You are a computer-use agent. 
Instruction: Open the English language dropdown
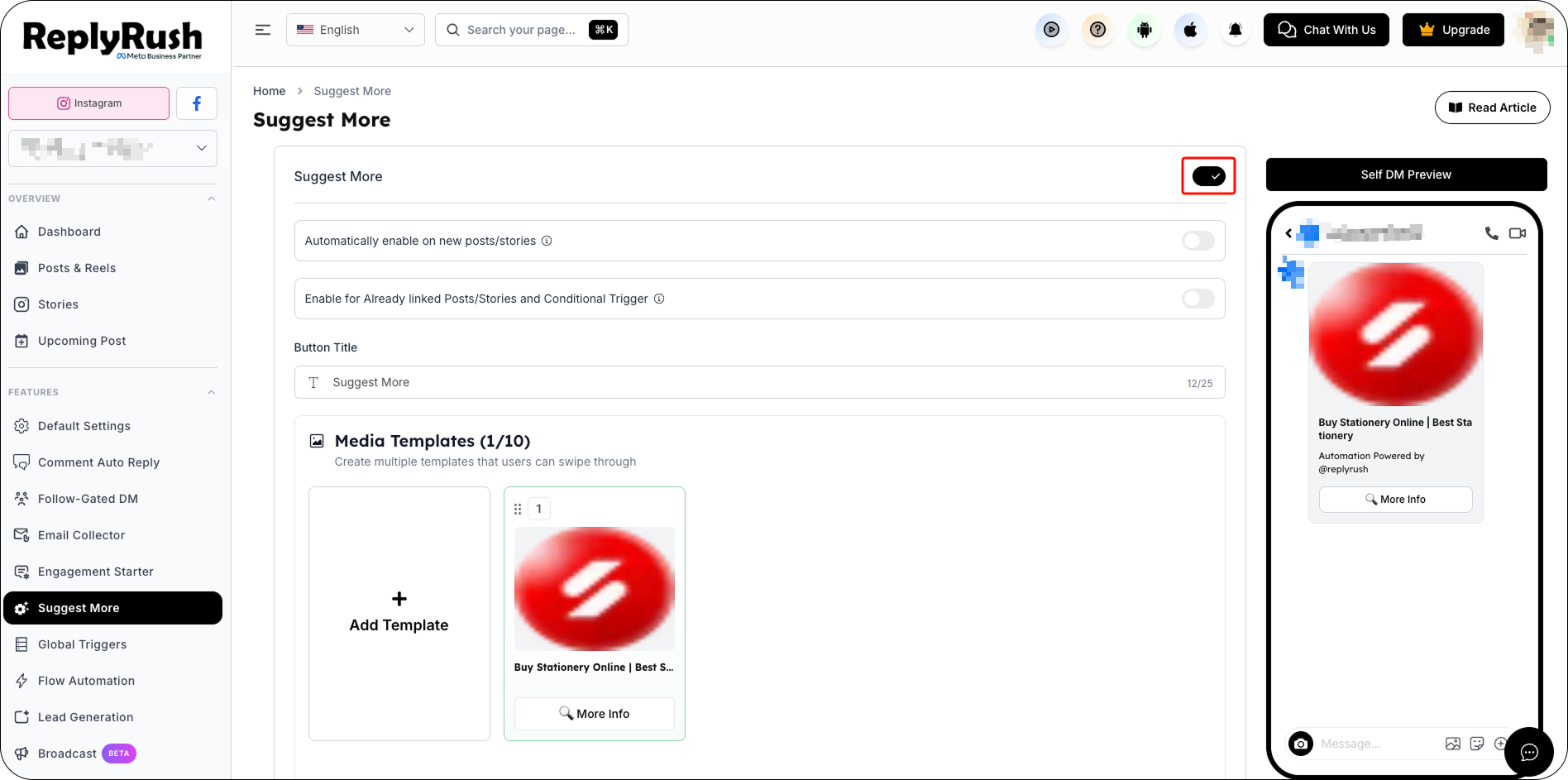click(356, 30)
